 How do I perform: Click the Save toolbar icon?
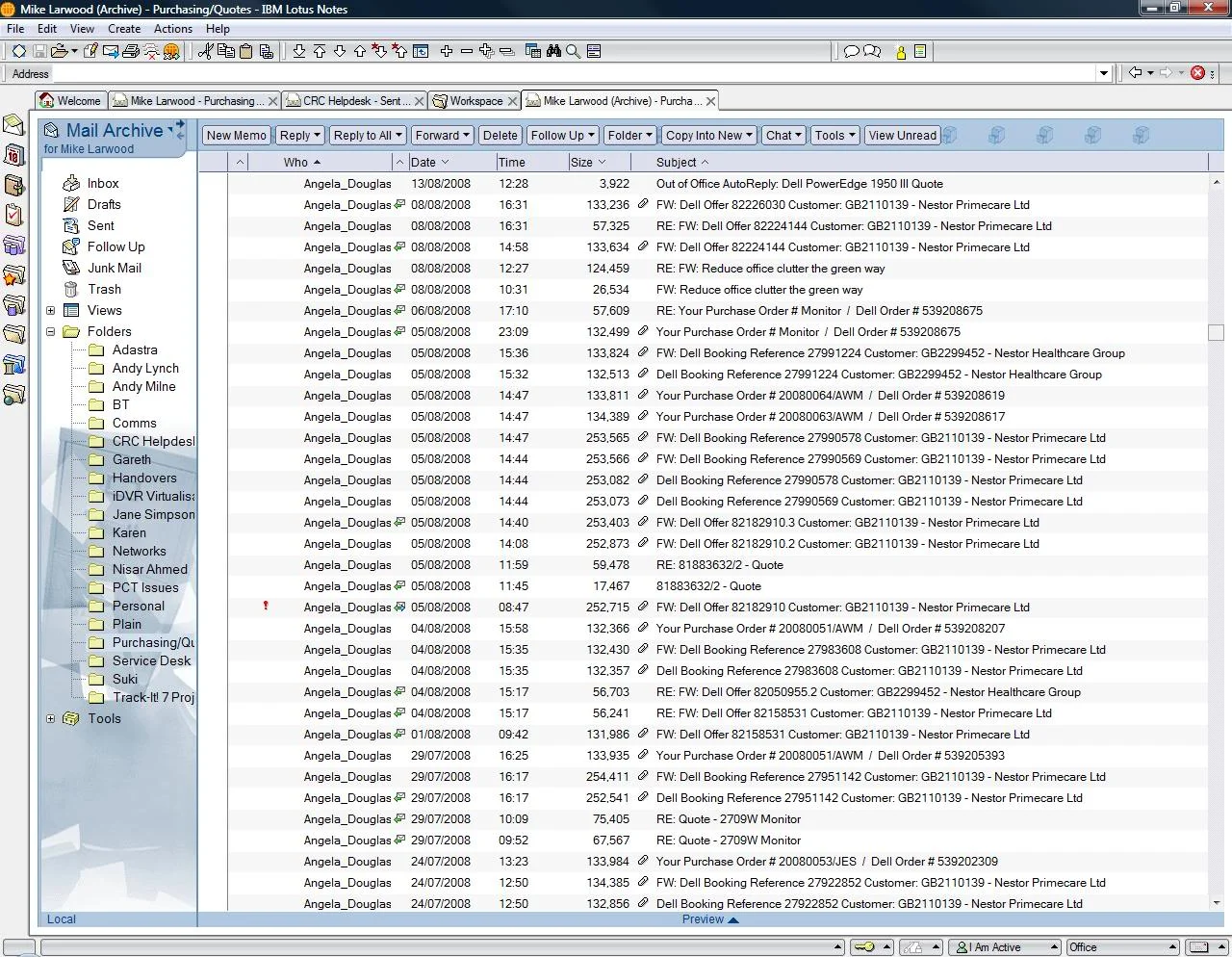point(39,51)
